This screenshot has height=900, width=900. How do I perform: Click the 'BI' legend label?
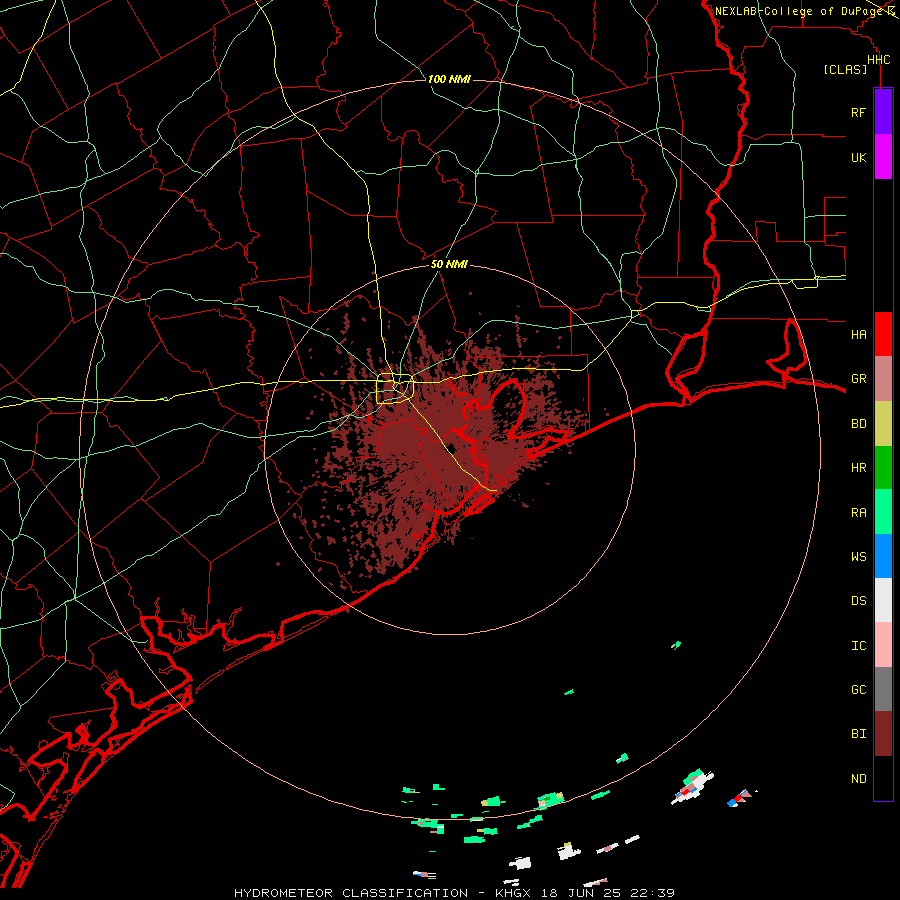859,734
